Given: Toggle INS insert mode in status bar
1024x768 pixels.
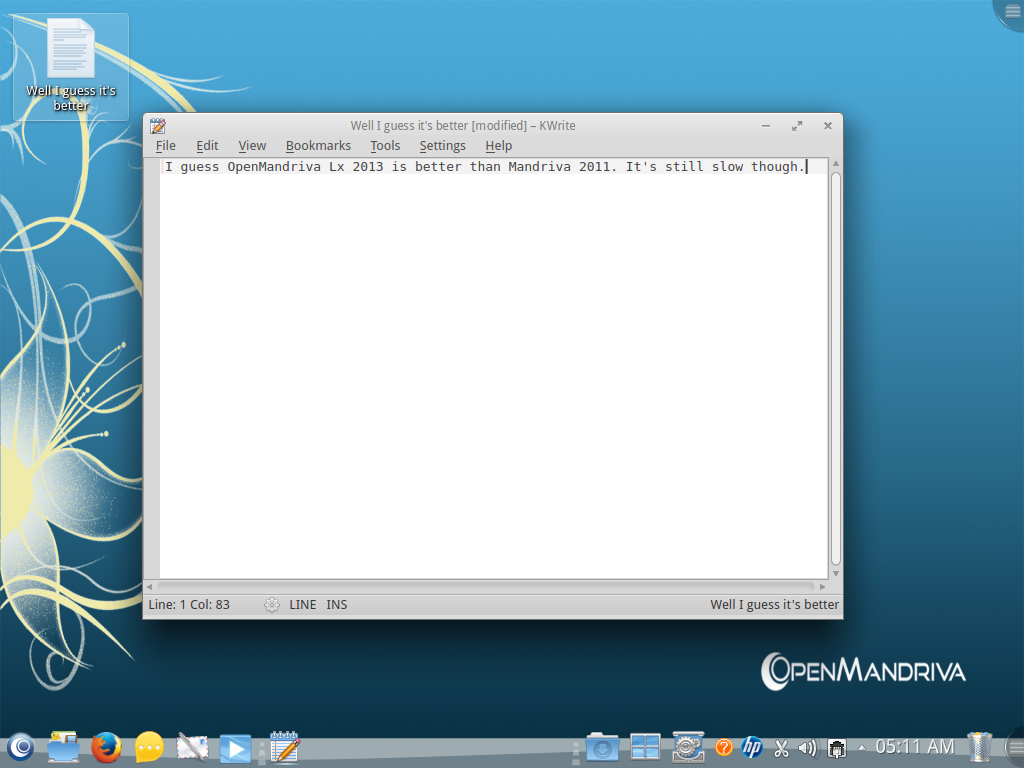Looking at the screenshot, I should 336,605.
